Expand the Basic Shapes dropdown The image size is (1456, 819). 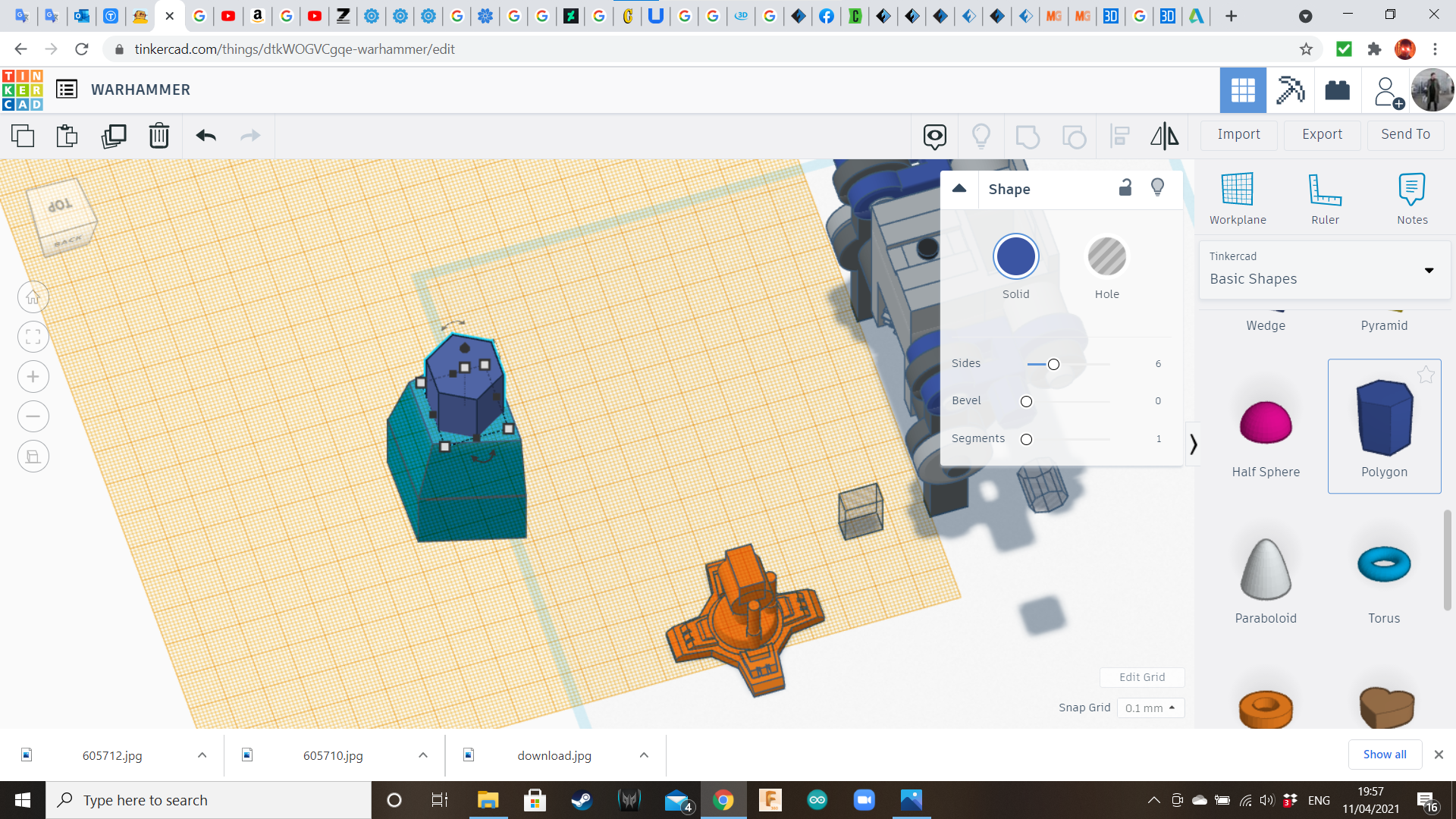point(1429,270)
